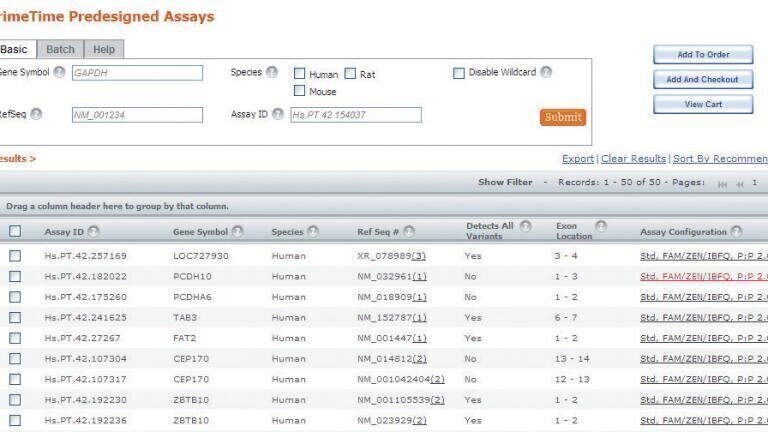Click help icon in Exon Location header
This screenshot has height=432, width=768.
601,226
